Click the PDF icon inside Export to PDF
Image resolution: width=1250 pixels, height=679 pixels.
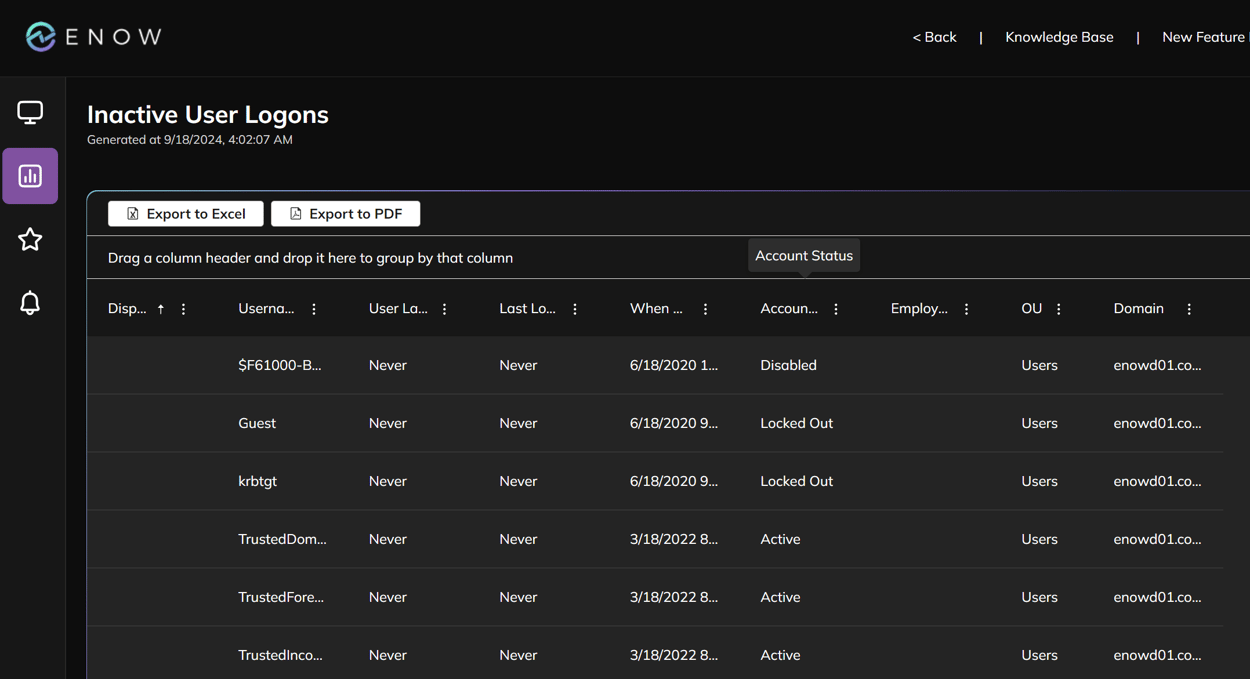[x=294, y=213]
